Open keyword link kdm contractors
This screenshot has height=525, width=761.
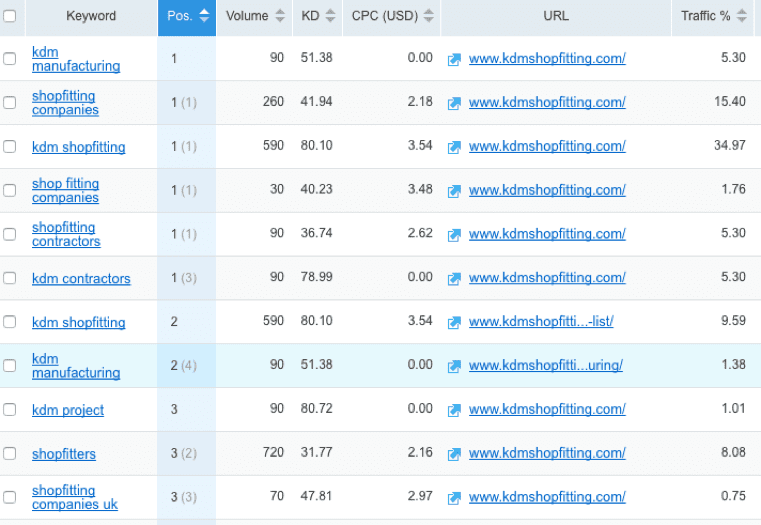[x=81, y=279]
